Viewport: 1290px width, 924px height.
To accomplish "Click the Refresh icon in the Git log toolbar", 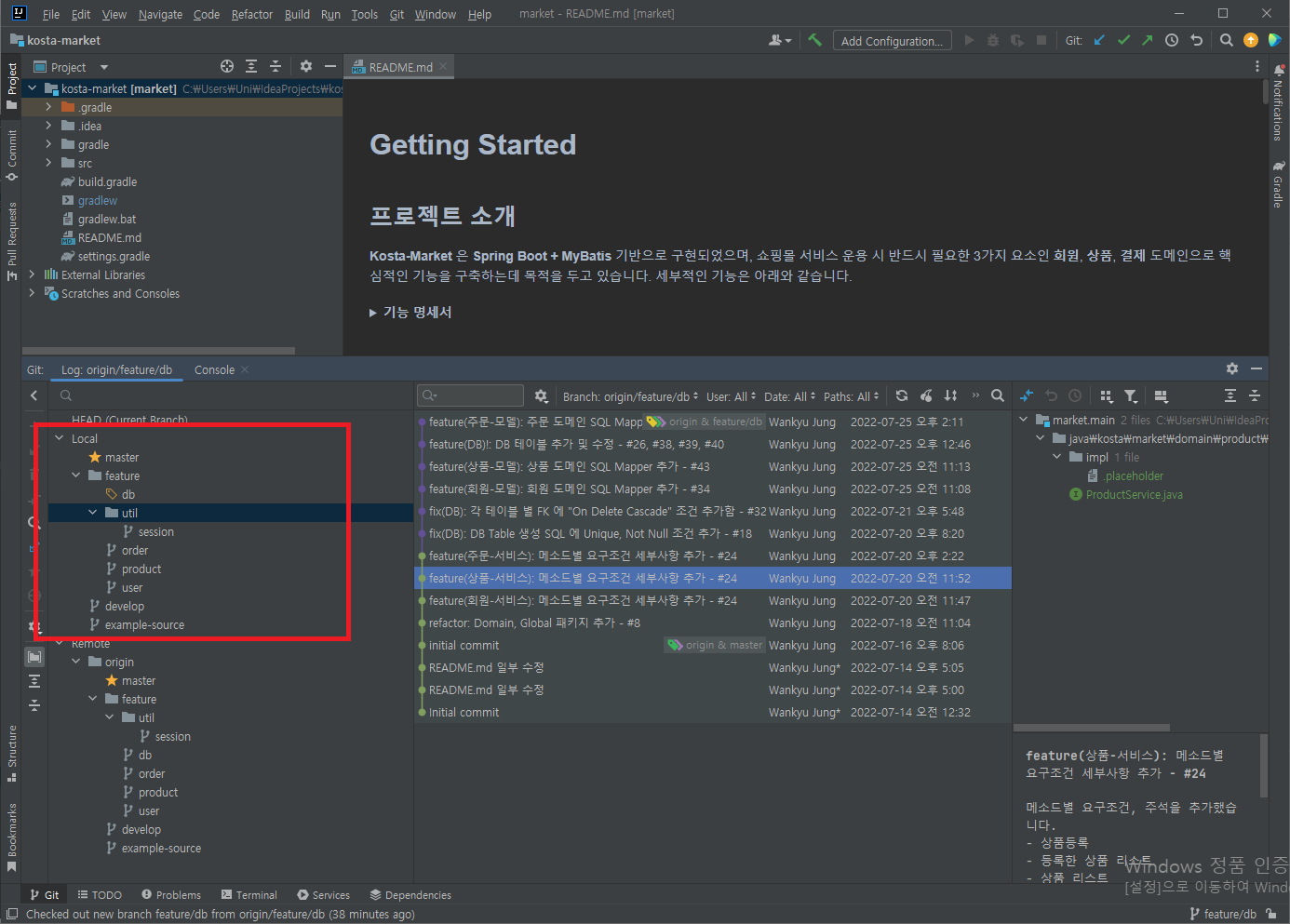I will pos(901,395).
